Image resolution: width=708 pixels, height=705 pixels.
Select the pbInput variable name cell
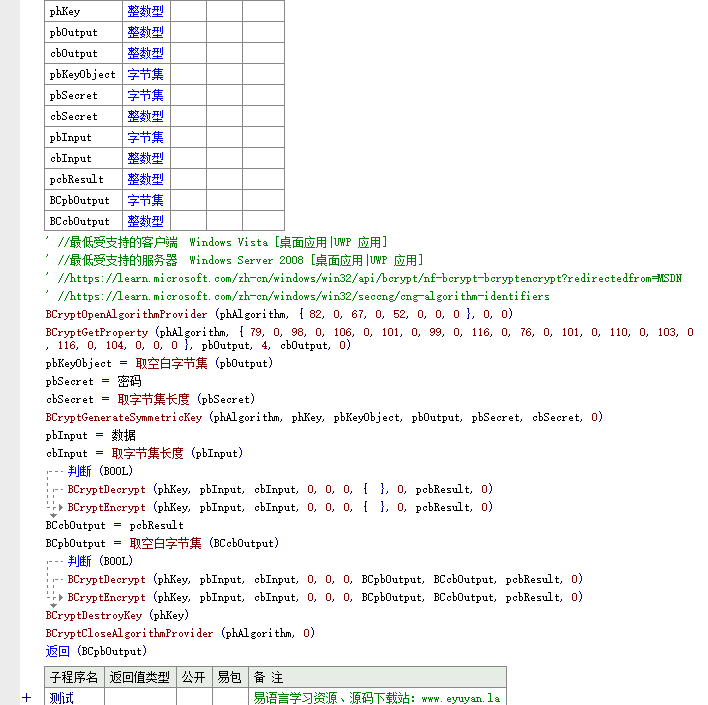click(x=84, y=137)
